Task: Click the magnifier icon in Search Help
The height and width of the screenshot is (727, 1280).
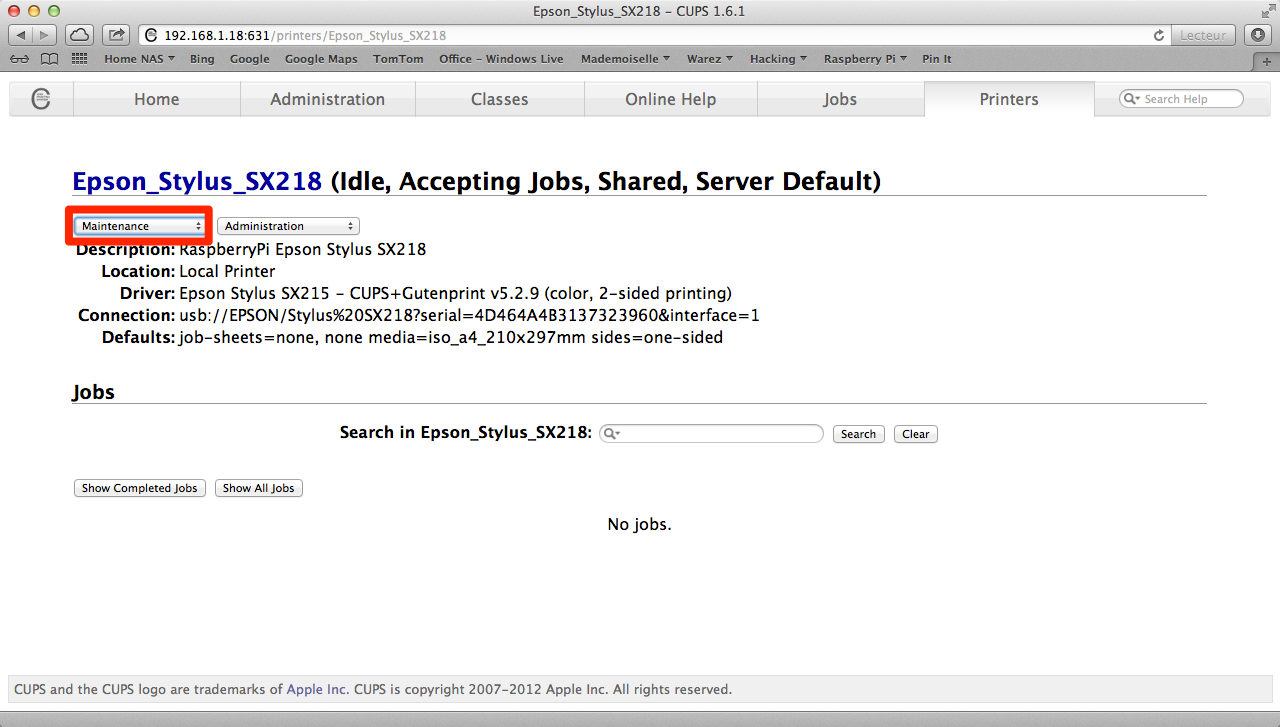Action: point(1133,99)
